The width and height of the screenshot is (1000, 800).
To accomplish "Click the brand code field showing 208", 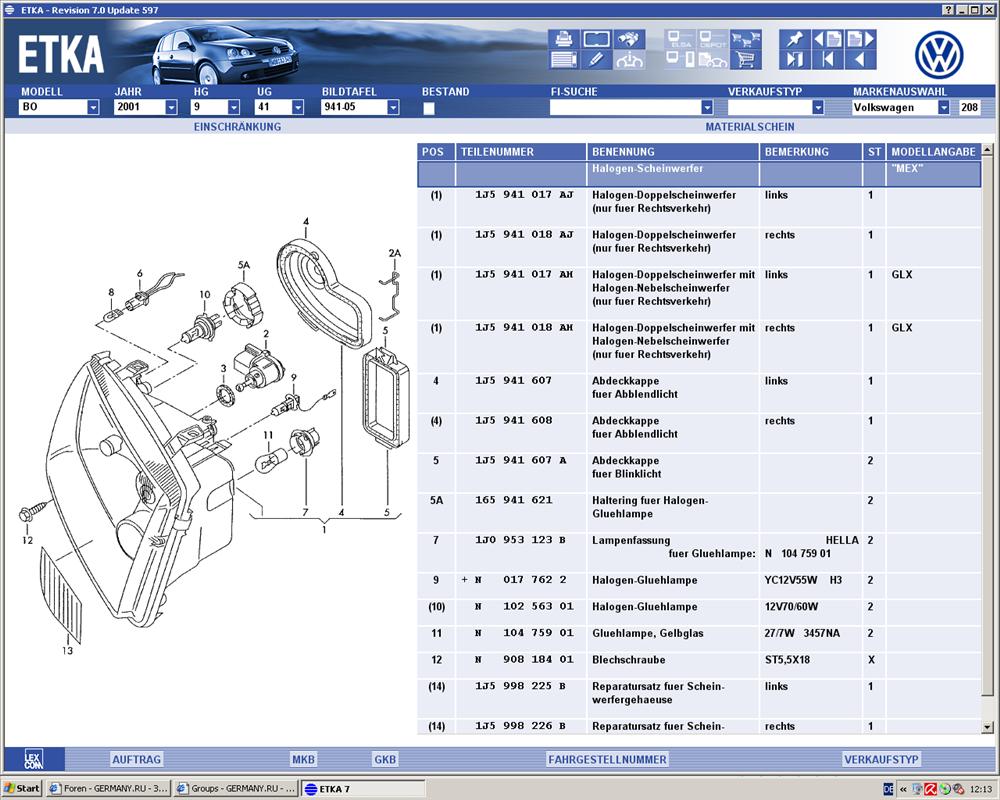I will click(x=969, y=107).
